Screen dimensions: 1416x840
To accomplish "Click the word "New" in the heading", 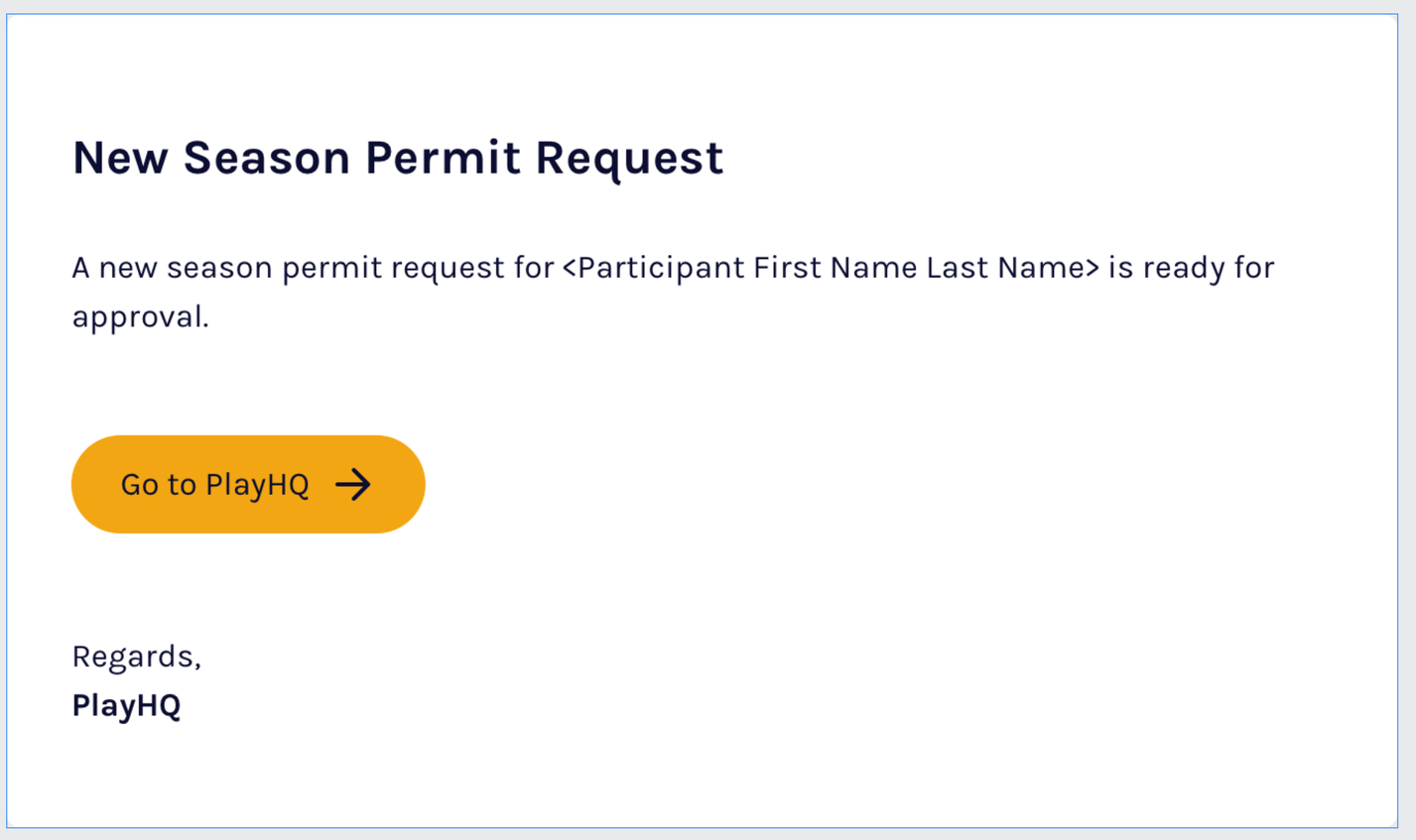I will click(x=120, y=158).
